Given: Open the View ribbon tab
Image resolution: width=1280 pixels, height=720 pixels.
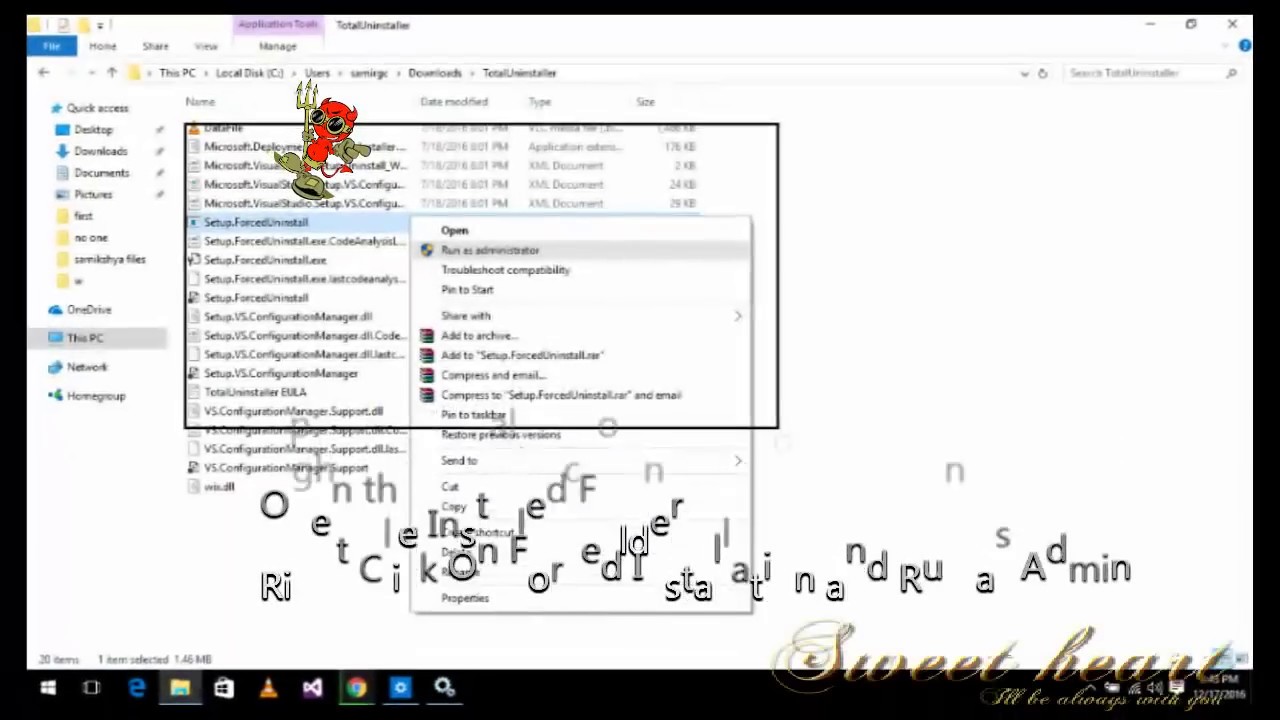Looking at the screenshot, I should [x=206, y=46].
